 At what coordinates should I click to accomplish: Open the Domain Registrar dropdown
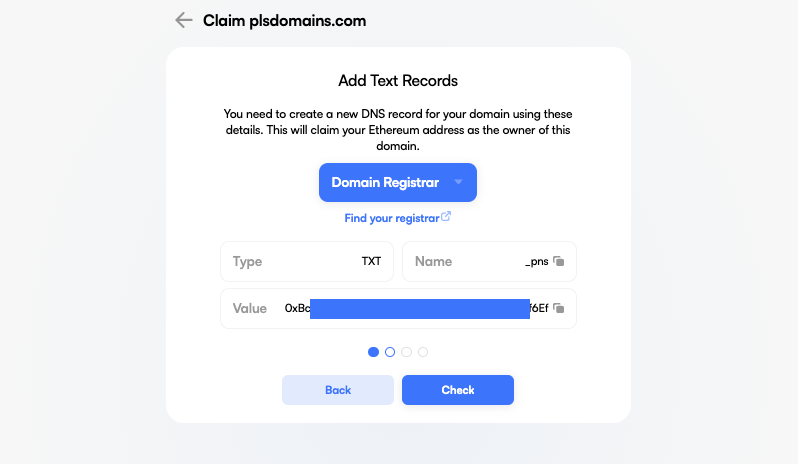coord(397,182)
